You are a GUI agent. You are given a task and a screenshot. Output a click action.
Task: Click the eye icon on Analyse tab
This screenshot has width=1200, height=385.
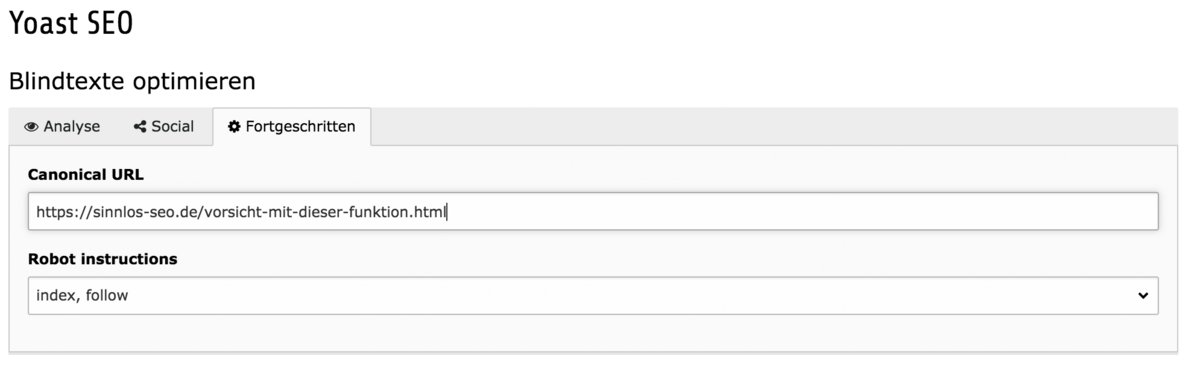(31, 127)
